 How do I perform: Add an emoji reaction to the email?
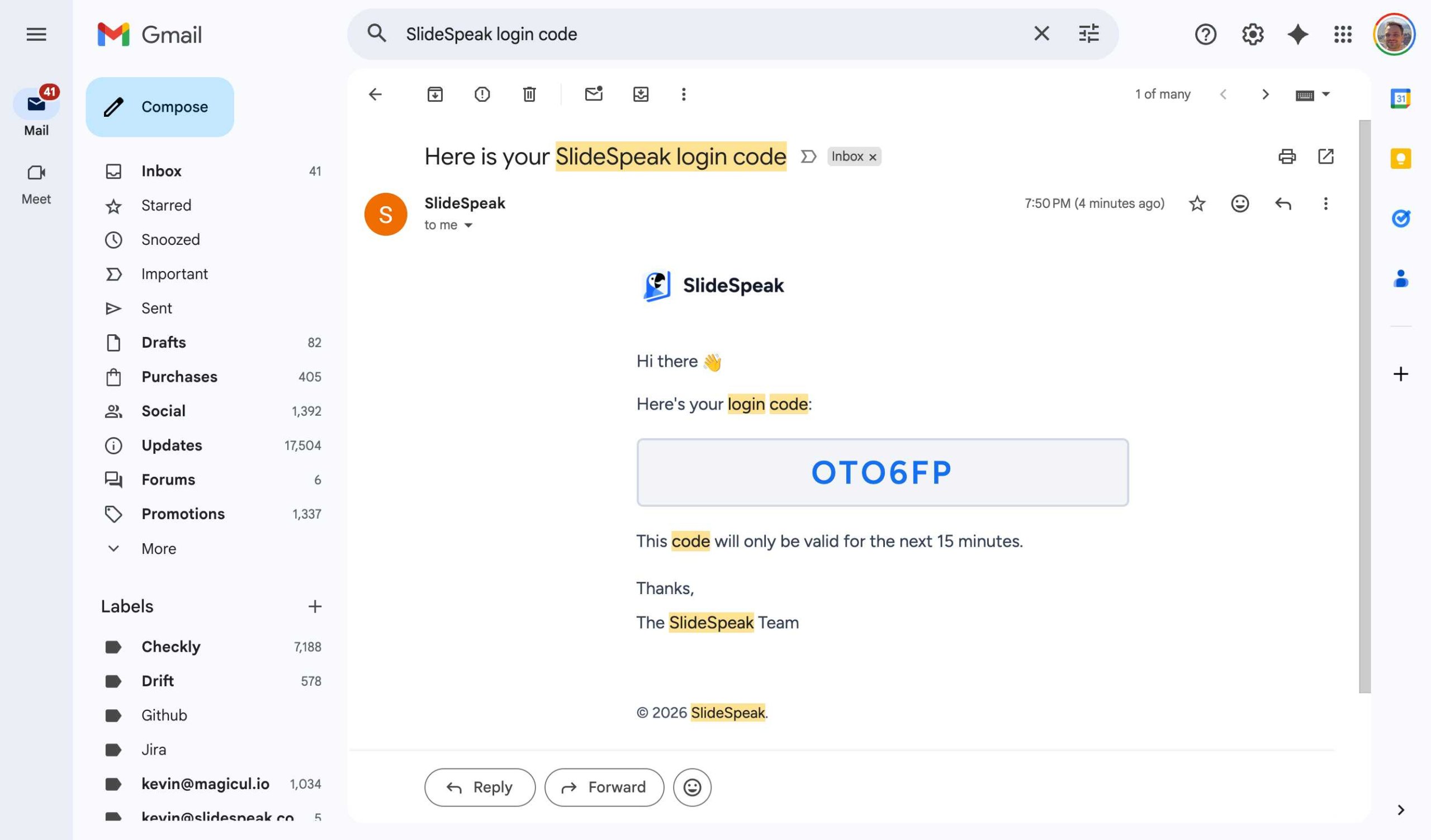coord(1240,203)
